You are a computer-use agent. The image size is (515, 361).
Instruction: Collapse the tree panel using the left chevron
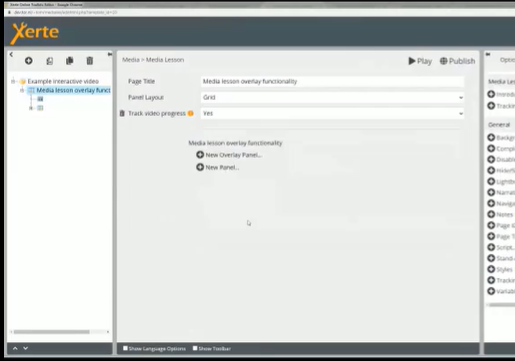11,54
